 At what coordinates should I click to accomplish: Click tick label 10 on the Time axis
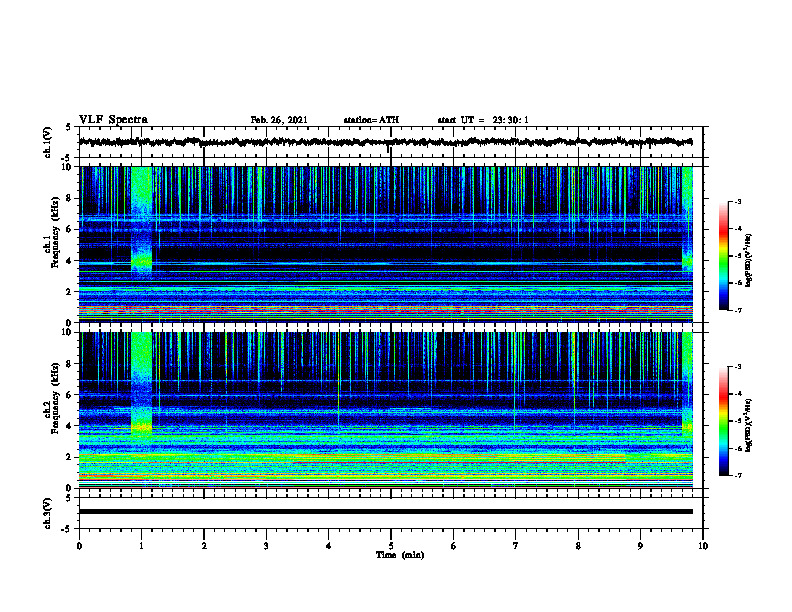(703, 546)
